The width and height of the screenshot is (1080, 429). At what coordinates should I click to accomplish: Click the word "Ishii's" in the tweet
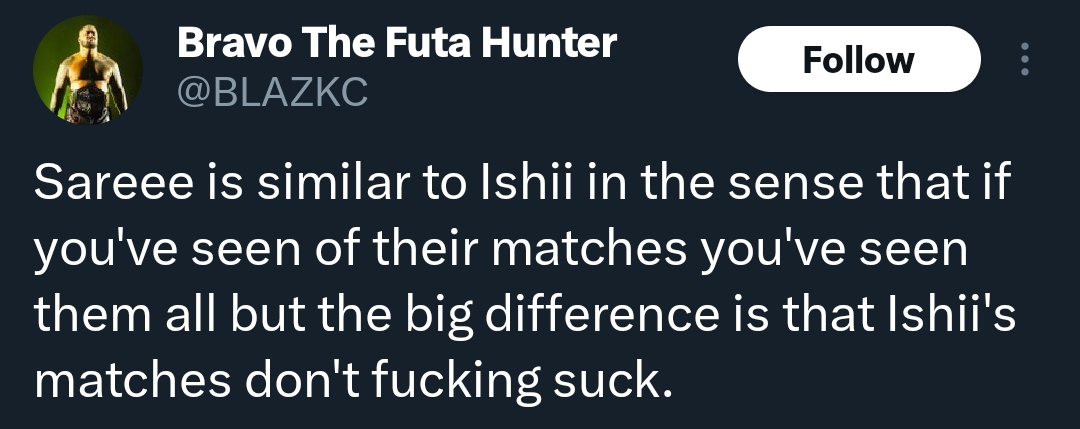964,315
